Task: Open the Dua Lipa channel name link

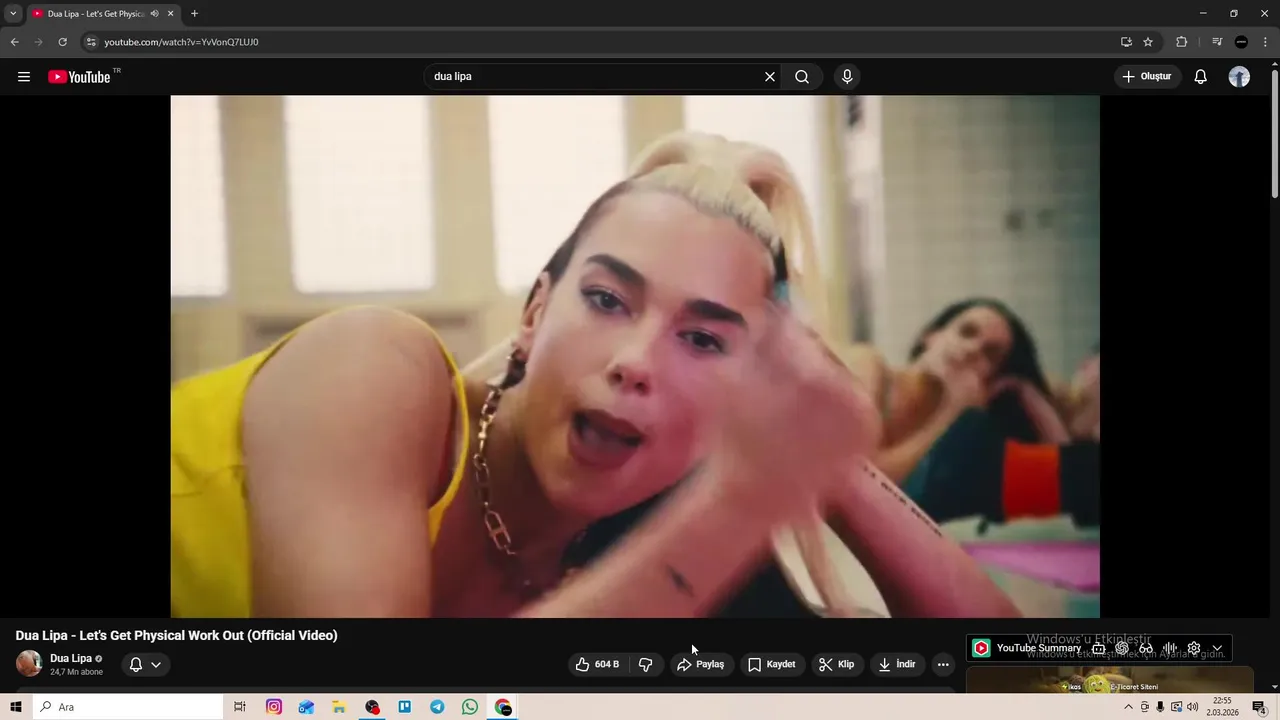Action: pyautogui.click(x=71, y=659)
